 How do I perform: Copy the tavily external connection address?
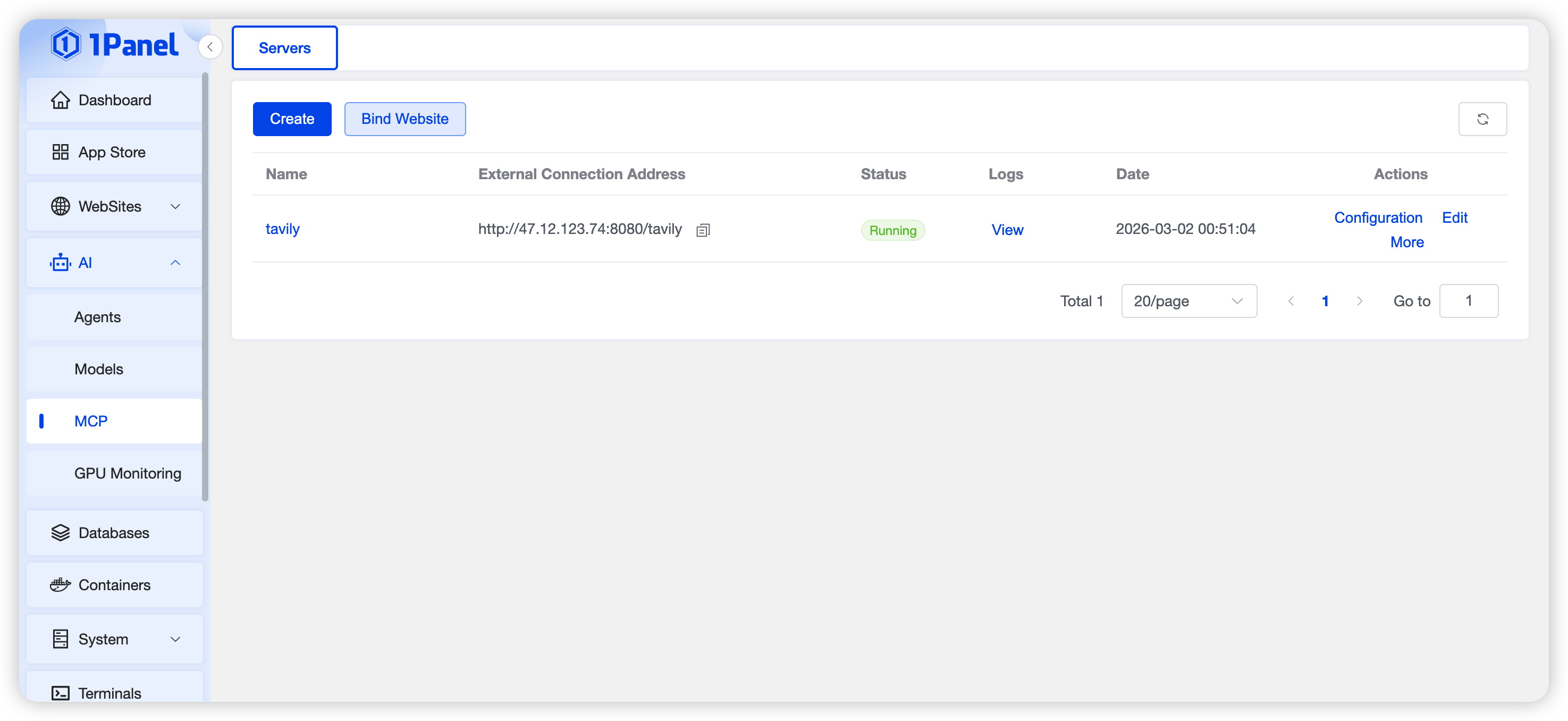tap(703, 230)
